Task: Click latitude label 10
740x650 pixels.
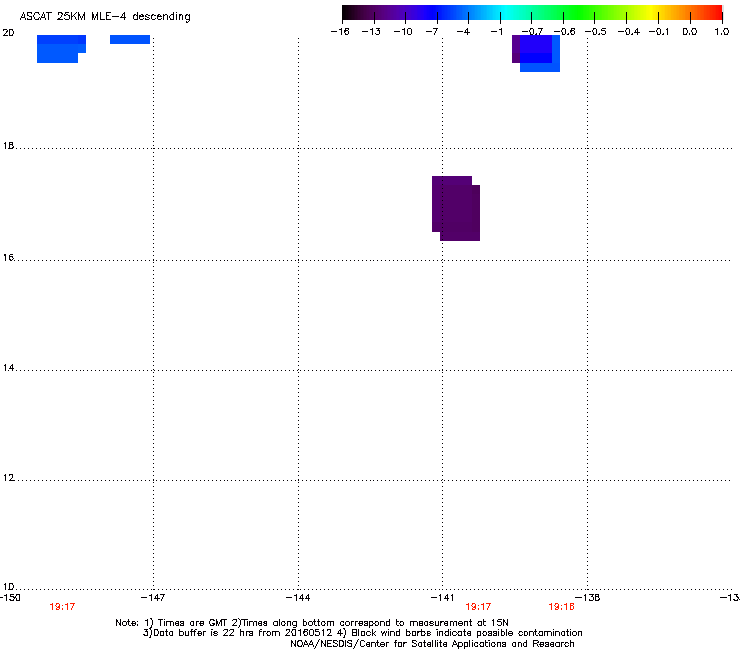Action: pos(8,587)
